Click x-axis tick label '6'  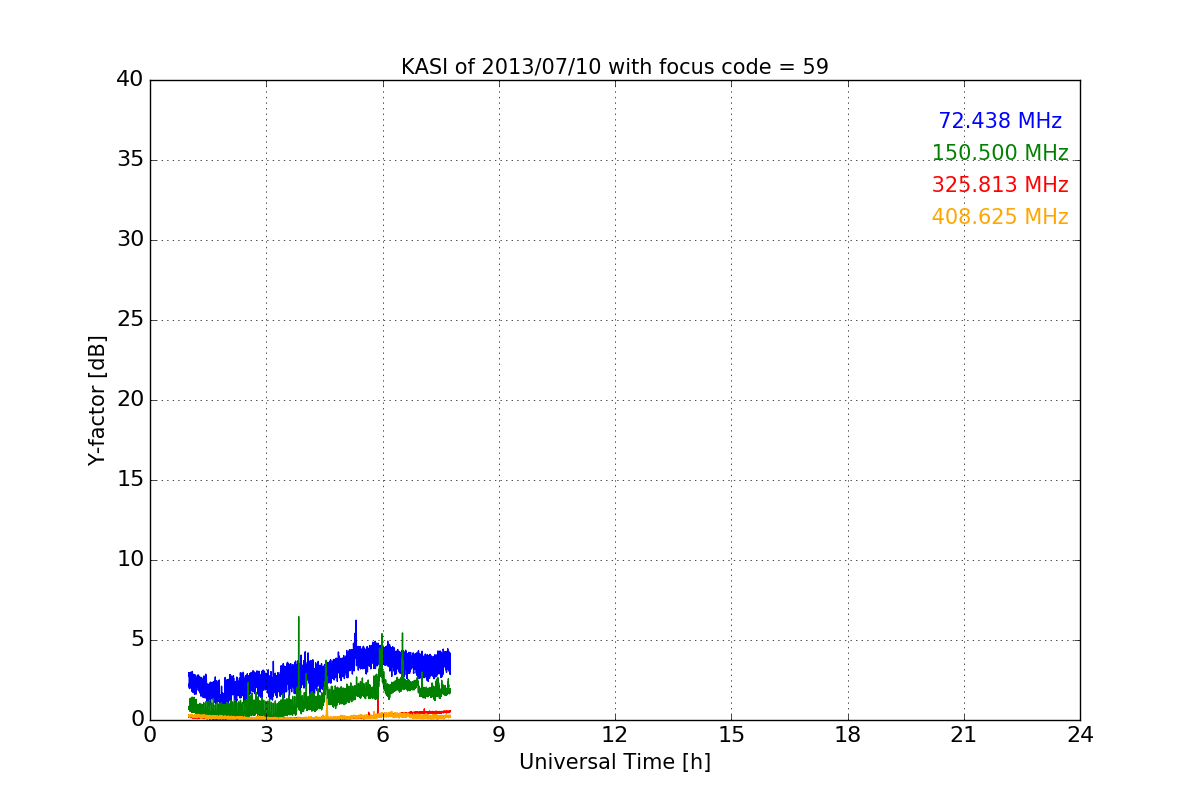coord(382,735)
